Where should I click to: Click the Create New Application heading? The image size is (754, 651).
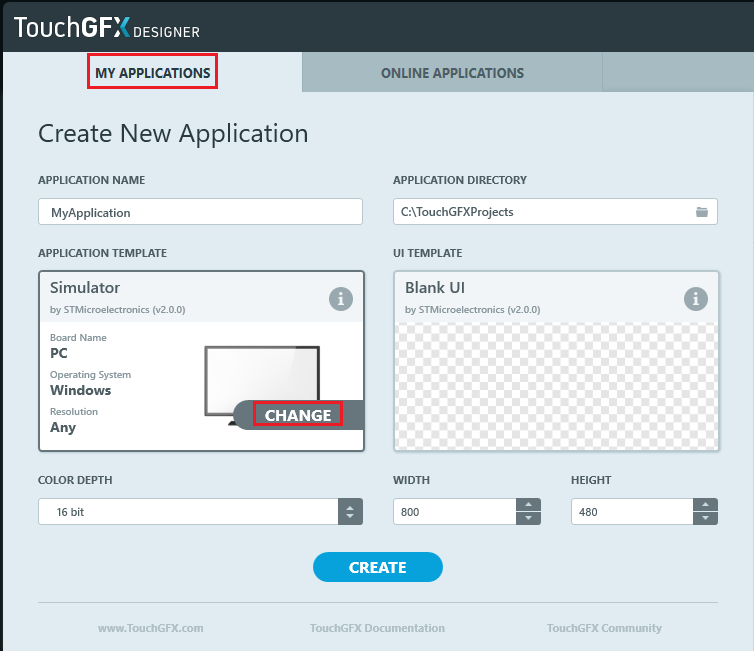173,133
